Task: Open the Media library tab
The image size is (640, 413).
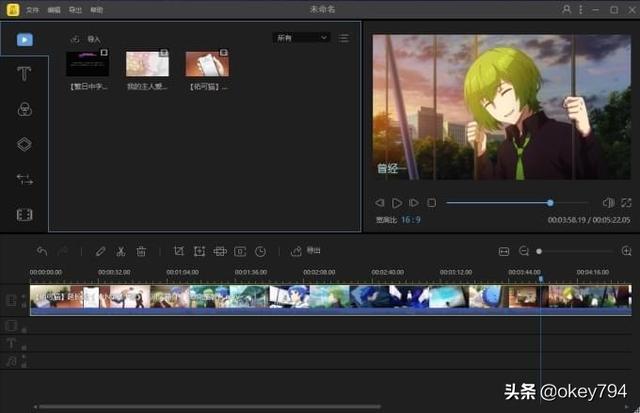Action: pyautogui.click(x=24, y=40)
